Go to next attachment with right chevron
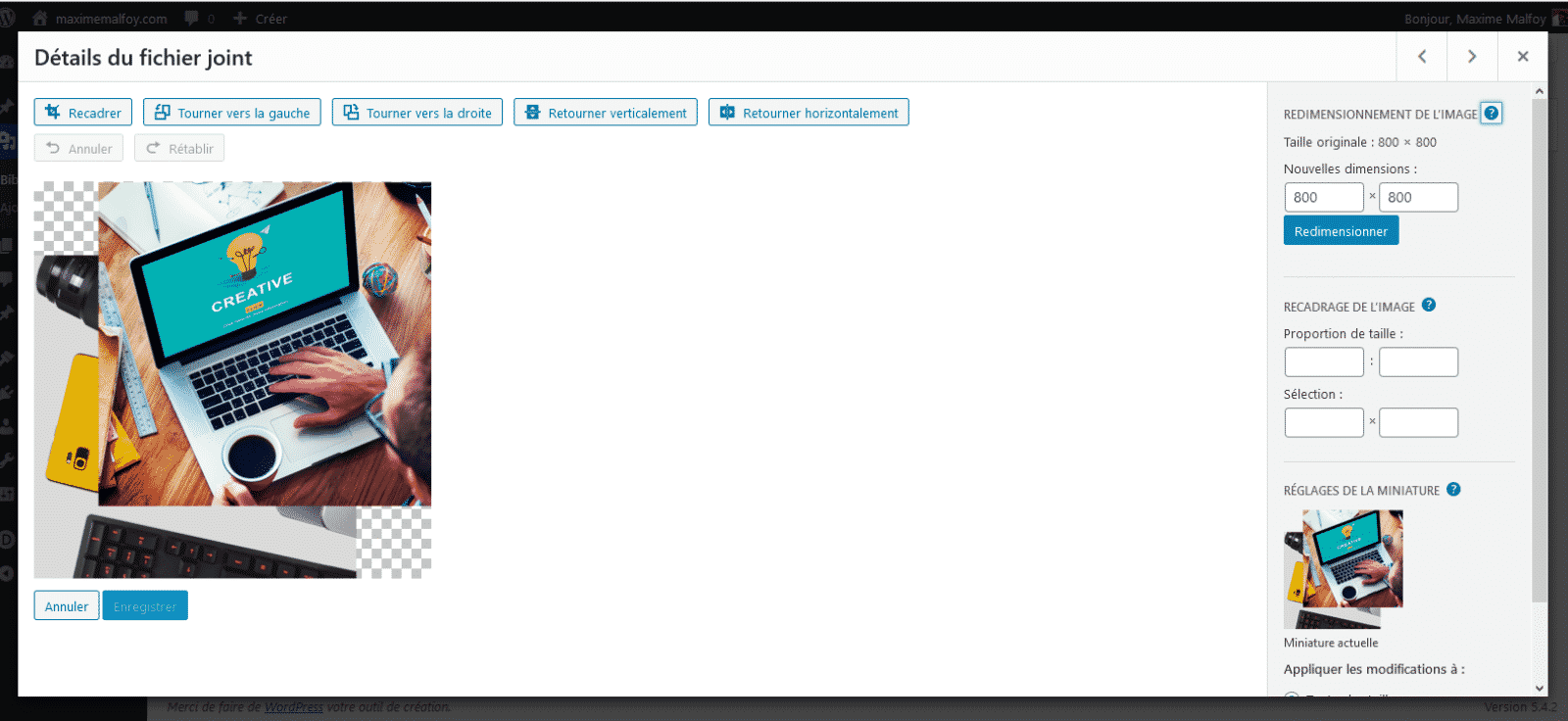This screenshot has height=721, width=1568. click(1472, 57)
